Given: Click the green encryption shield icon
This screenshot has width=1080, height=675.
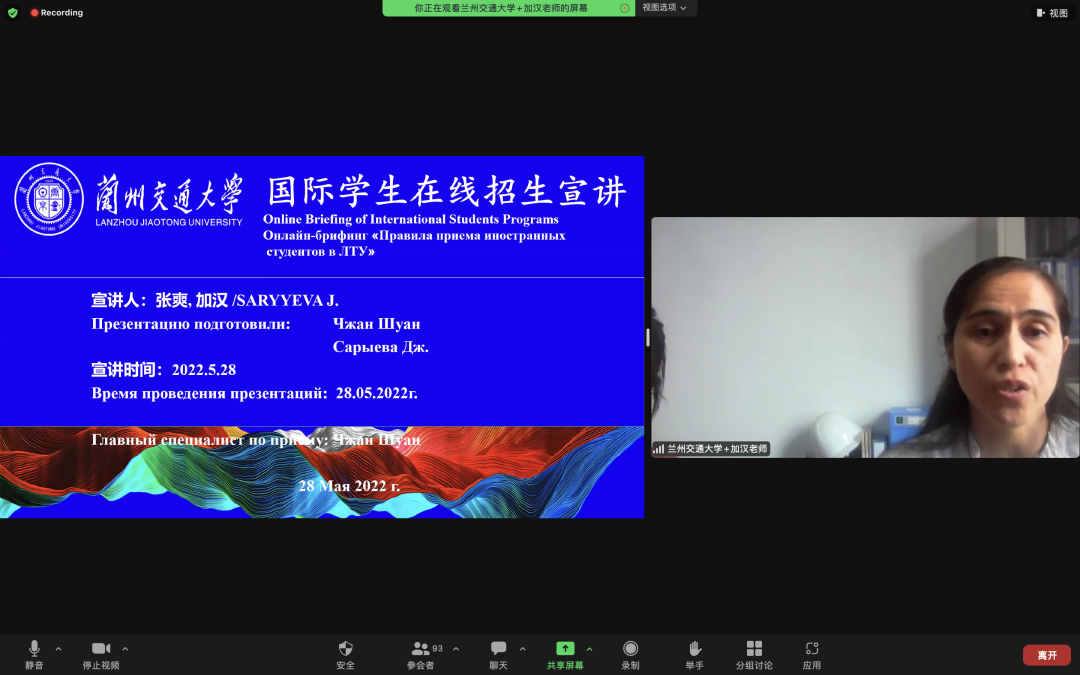Looking at the screenshot, I should [x=12, y=12].
